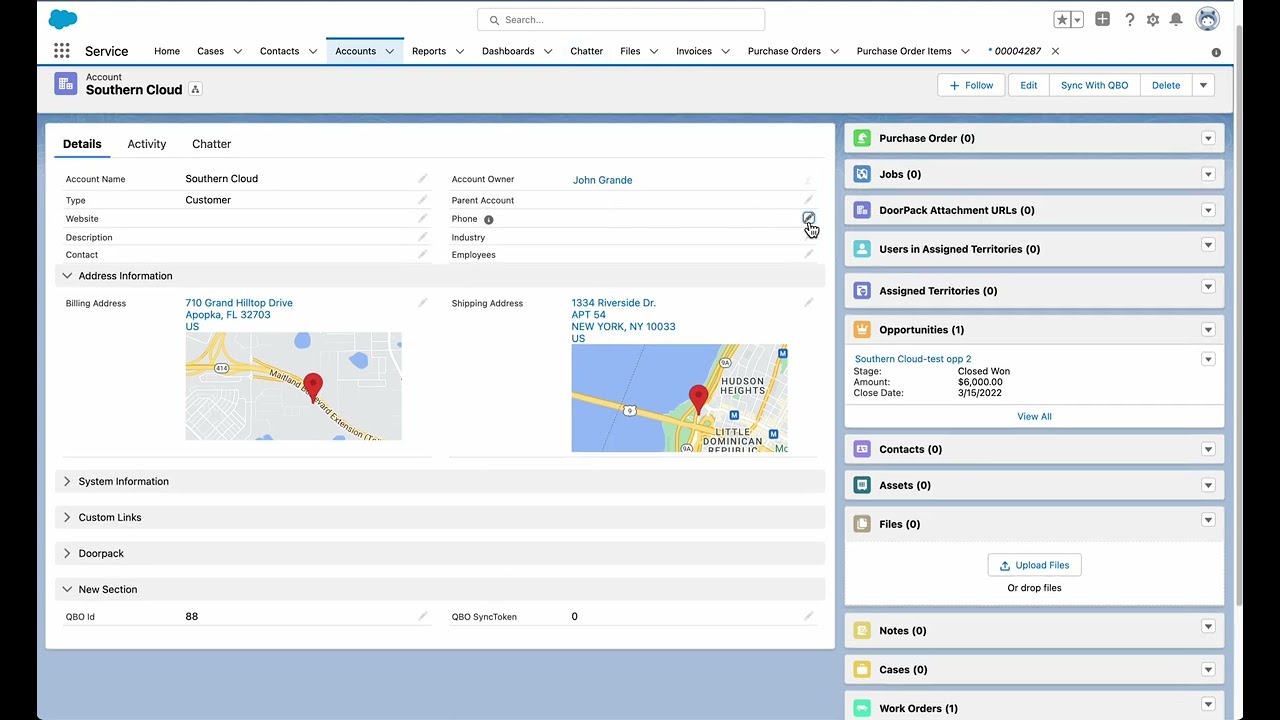Open the billing address map thumbnail

(x=293, y=386)
